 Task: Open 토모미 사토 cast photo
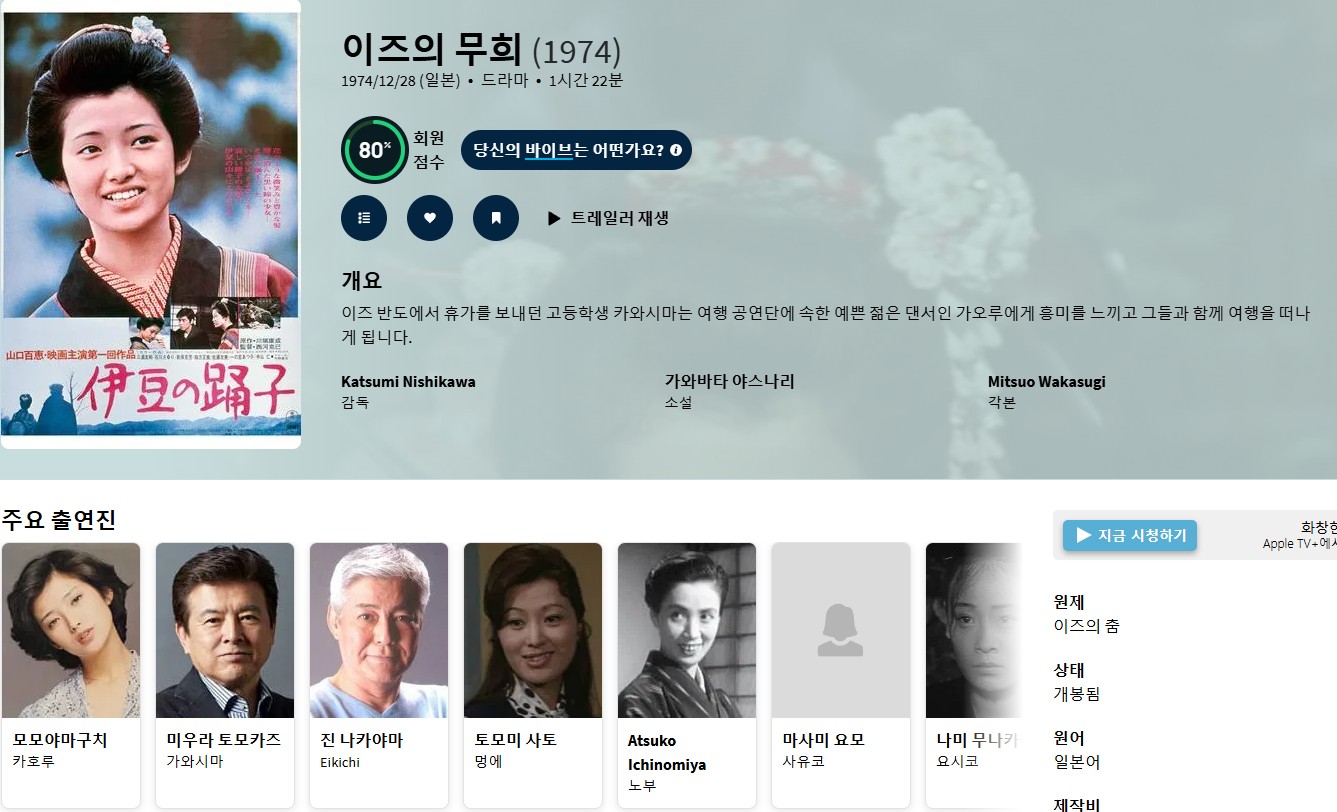[x=533, y=630]
